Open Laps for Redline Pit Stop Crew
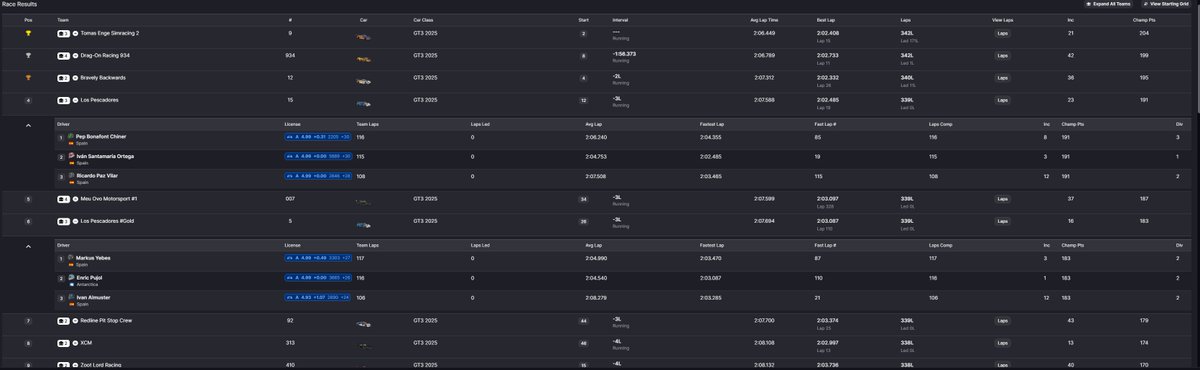Screen dimensions: 1200x370 pyautogui.click(x=1002, y=321)
